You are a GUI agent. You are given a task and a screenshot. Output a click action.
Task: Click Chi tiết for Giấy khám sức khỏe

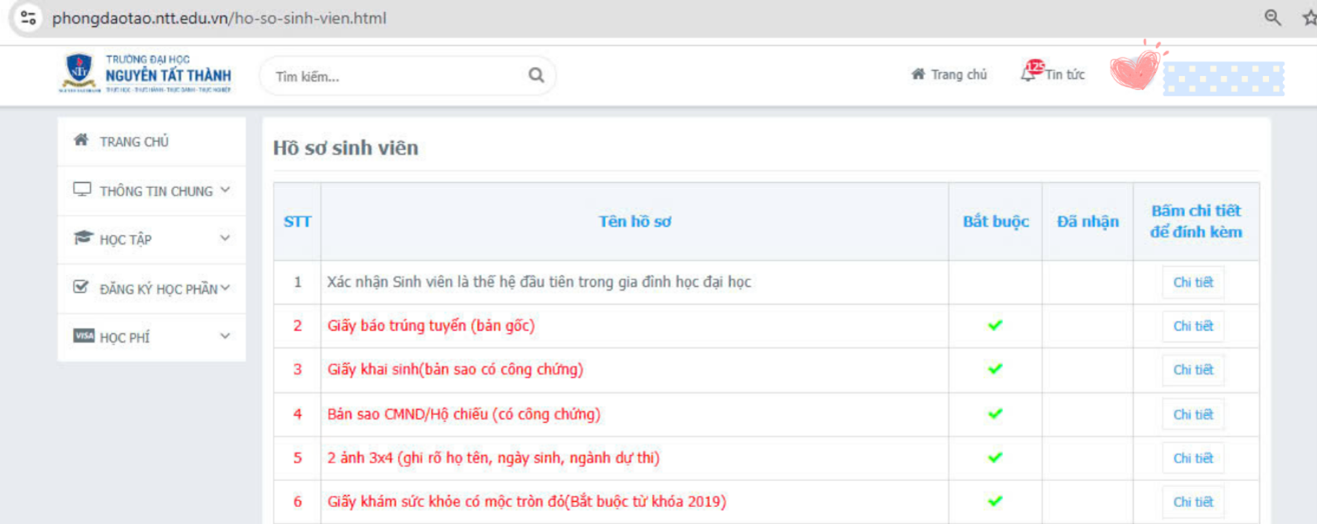tap(1192, 502)
